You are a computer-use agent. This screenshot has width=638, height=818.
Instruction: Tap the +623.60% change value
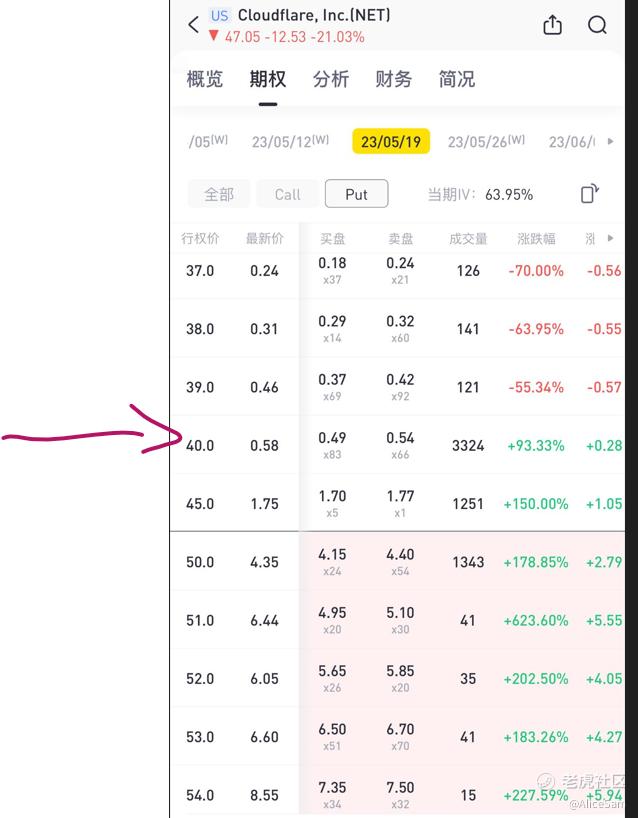(x=536, y=620)
